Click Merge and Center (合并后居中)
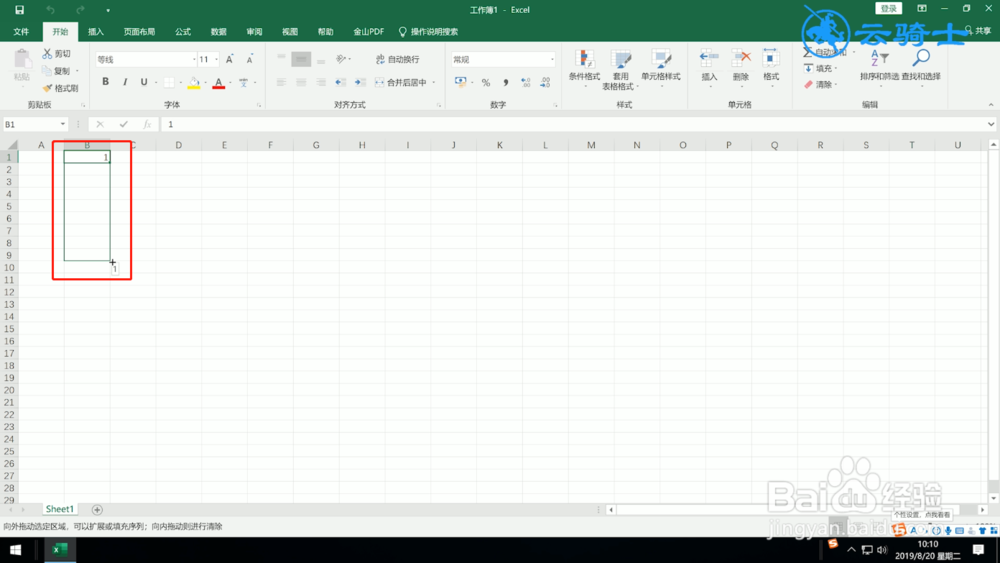This screenshot has height=563, width=1000. click(x=401, y=82)
